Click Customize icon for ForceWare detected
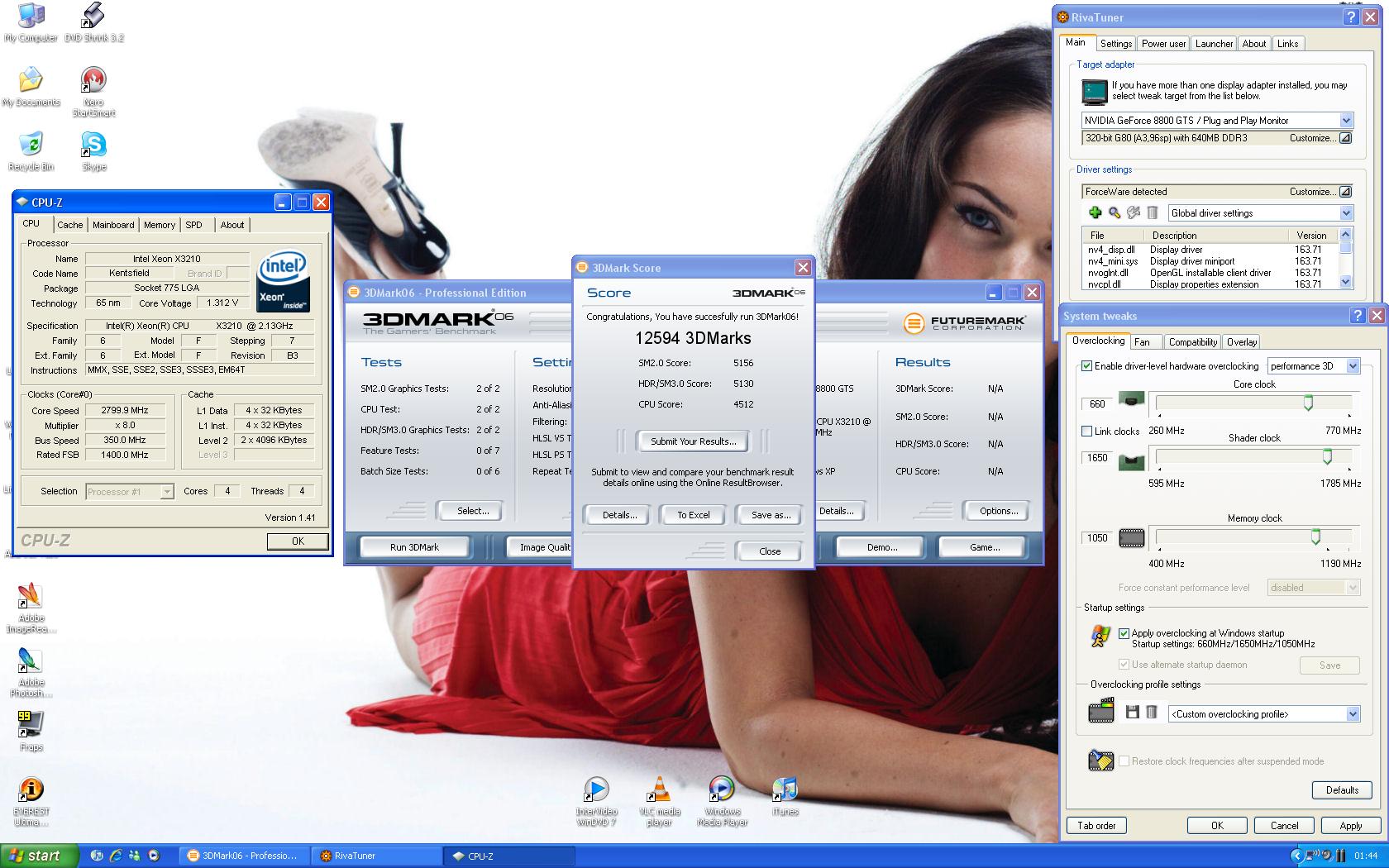The height and width of the screenshot is (868, 1389). (1345, 191)
